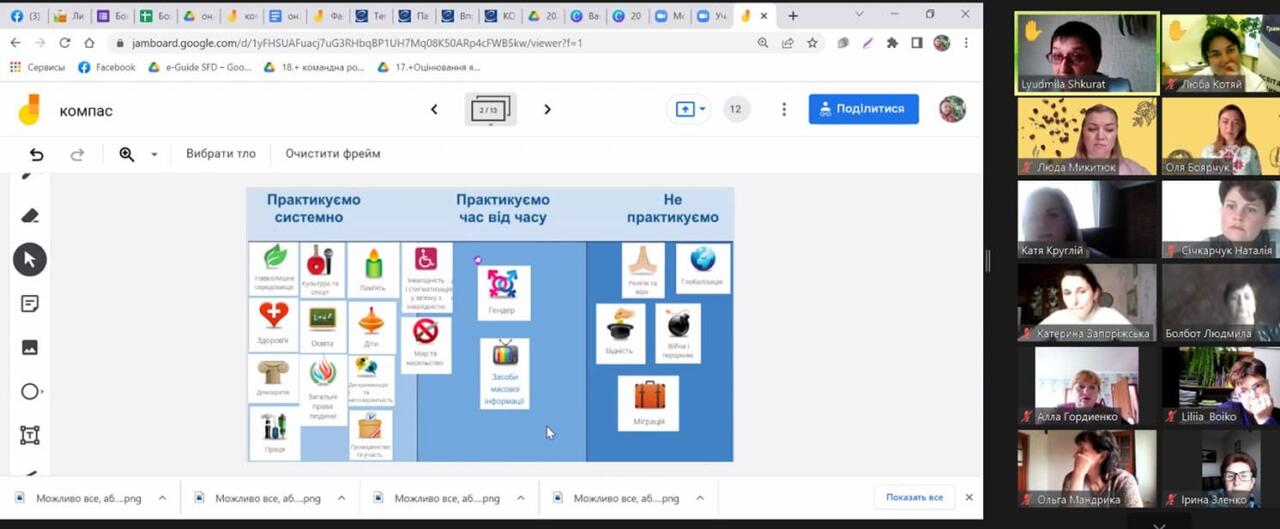Click the zoom magnifier icon
The image size is (1280, 529).
pyautogui.click(x=127, y=154)
